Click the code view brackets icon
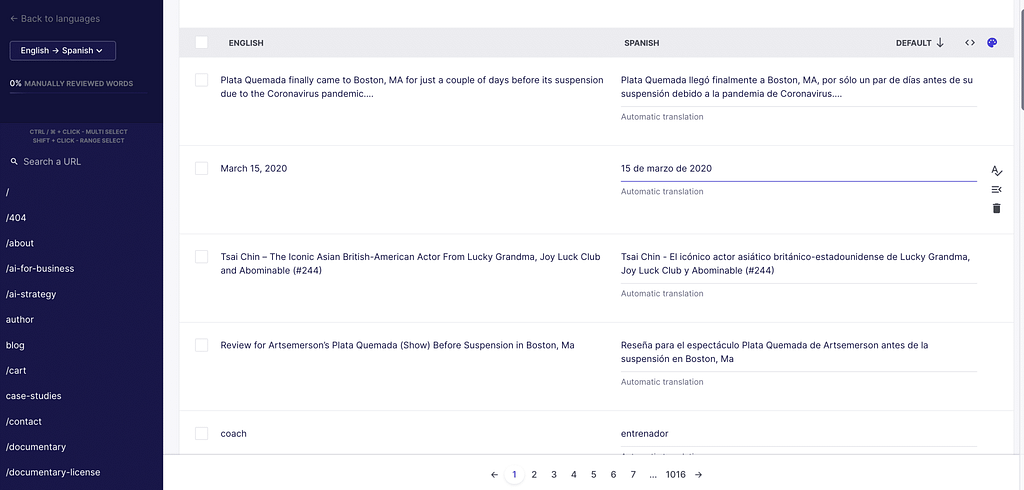The height and width of the screenshot is (490, 1024). (969, 43)
